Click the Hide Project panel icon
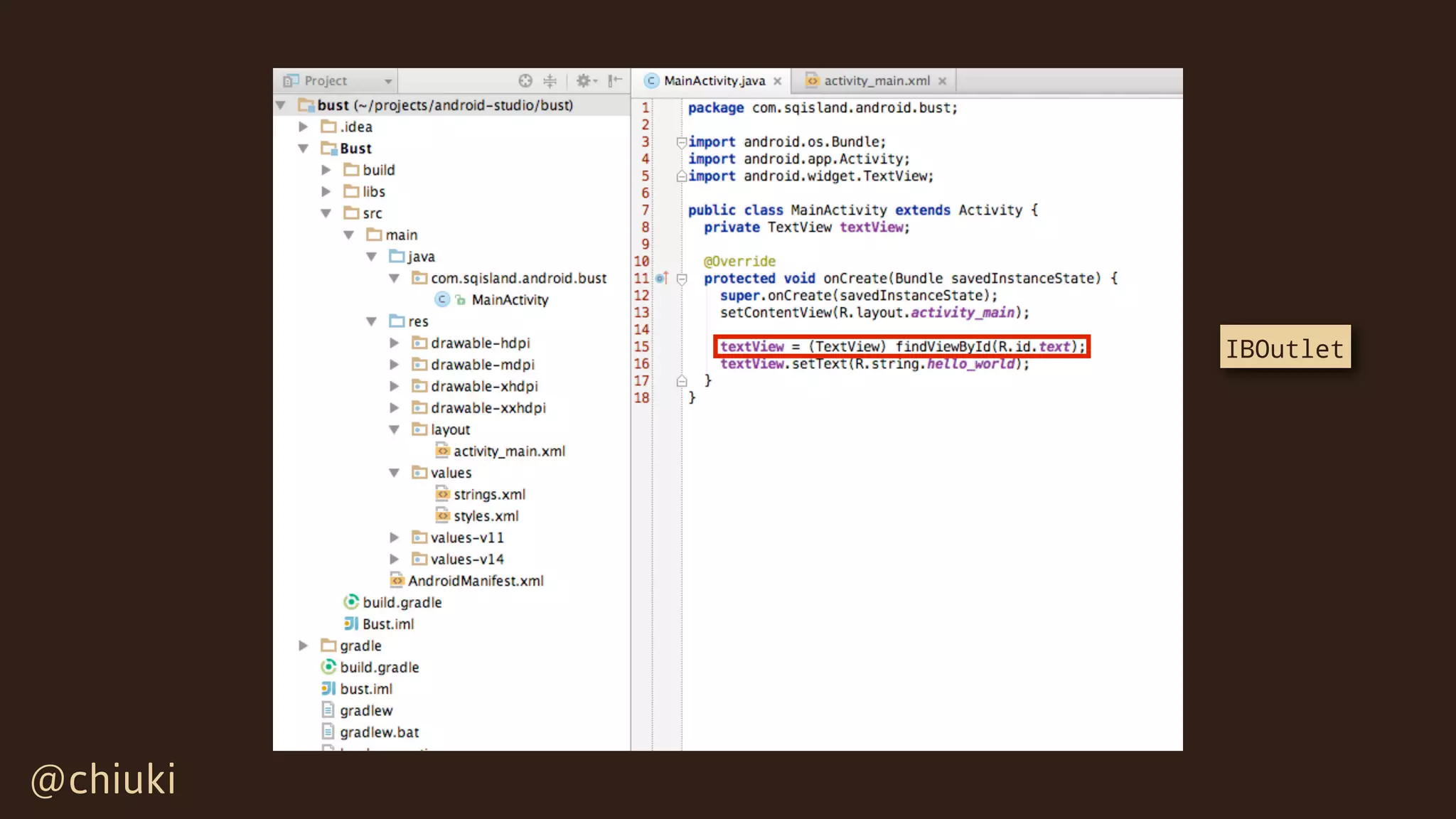 616,81
